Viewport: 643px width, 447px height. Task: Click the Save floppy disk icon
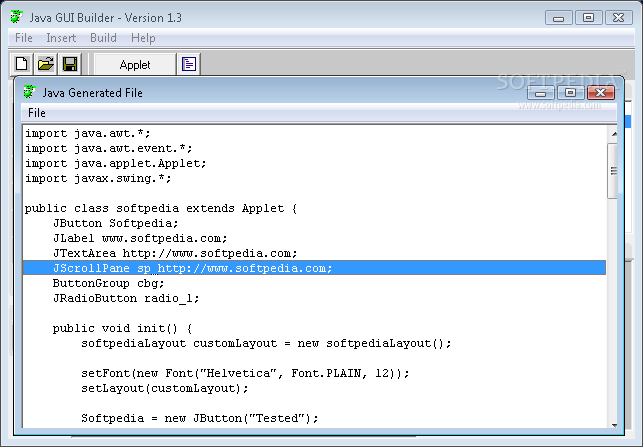70,64
